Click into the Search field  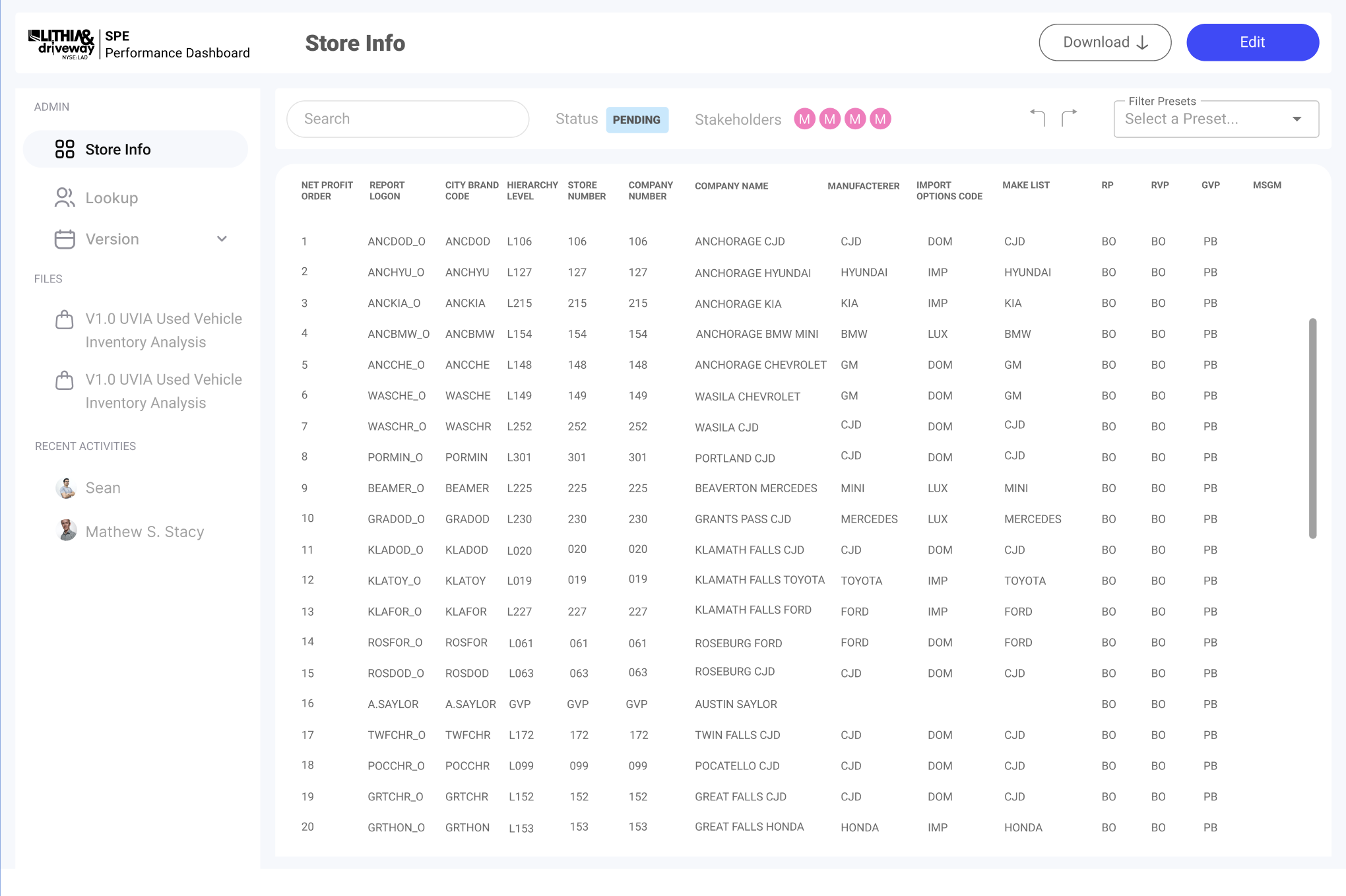click(x=408, y=119)
